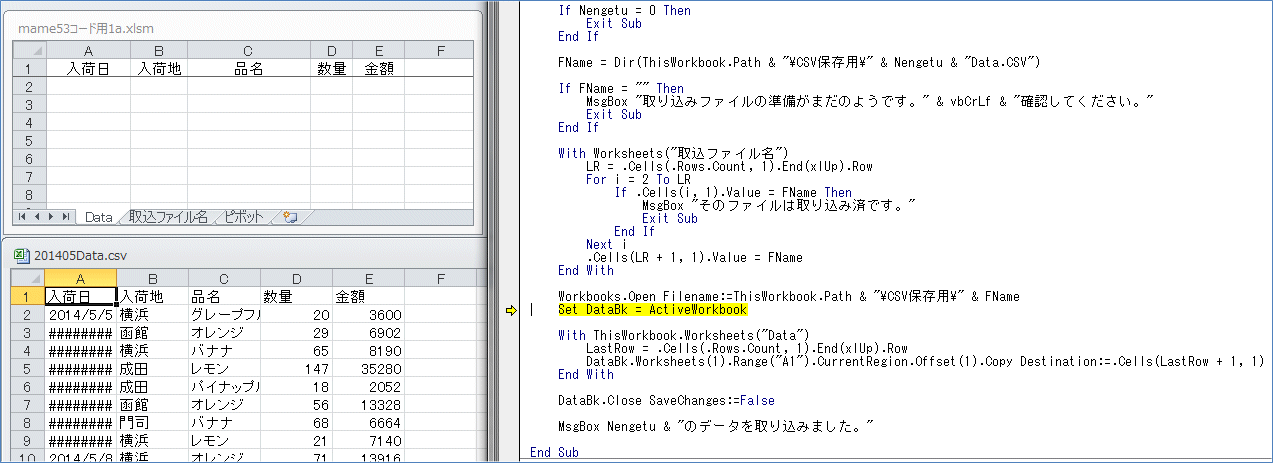
Task: Click cell containing グレープフルーツ in CSV
Action: pos(225,314)
